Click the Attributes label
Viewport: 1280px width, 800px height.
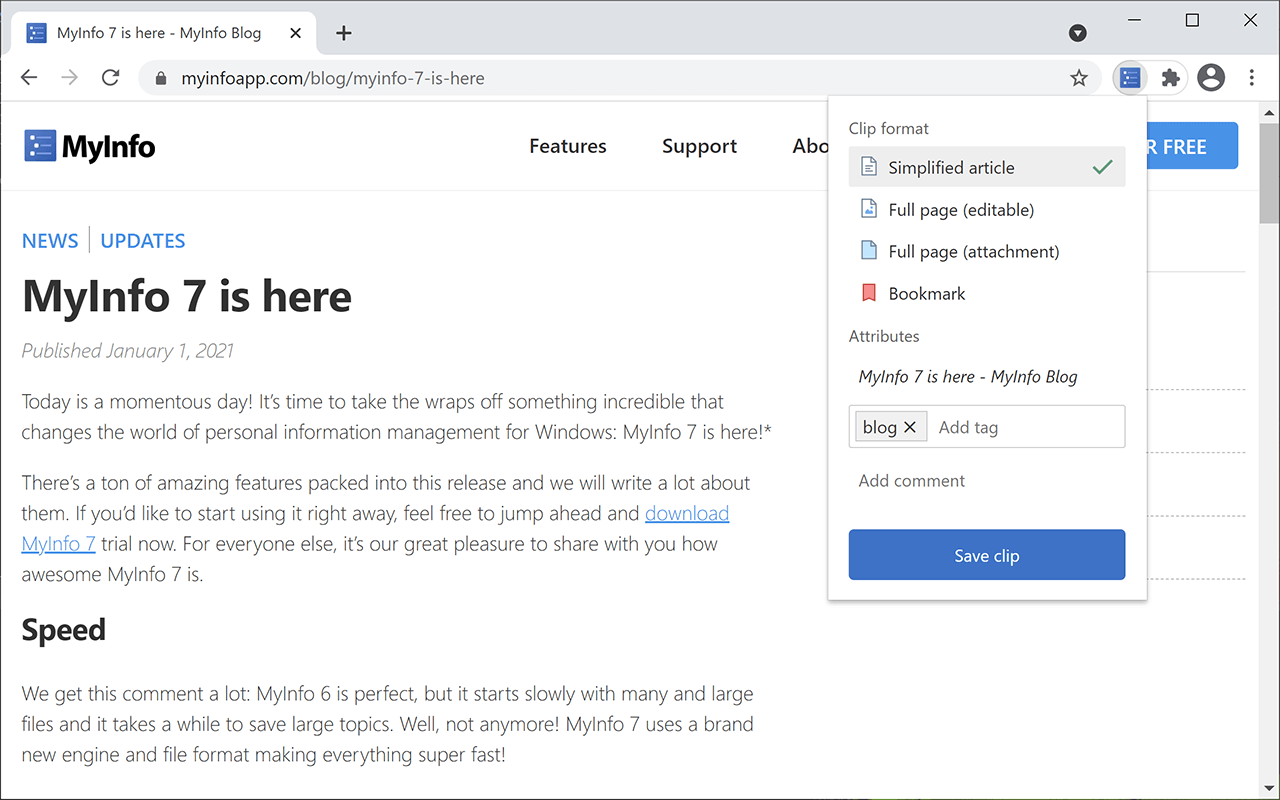pos(884,336)
